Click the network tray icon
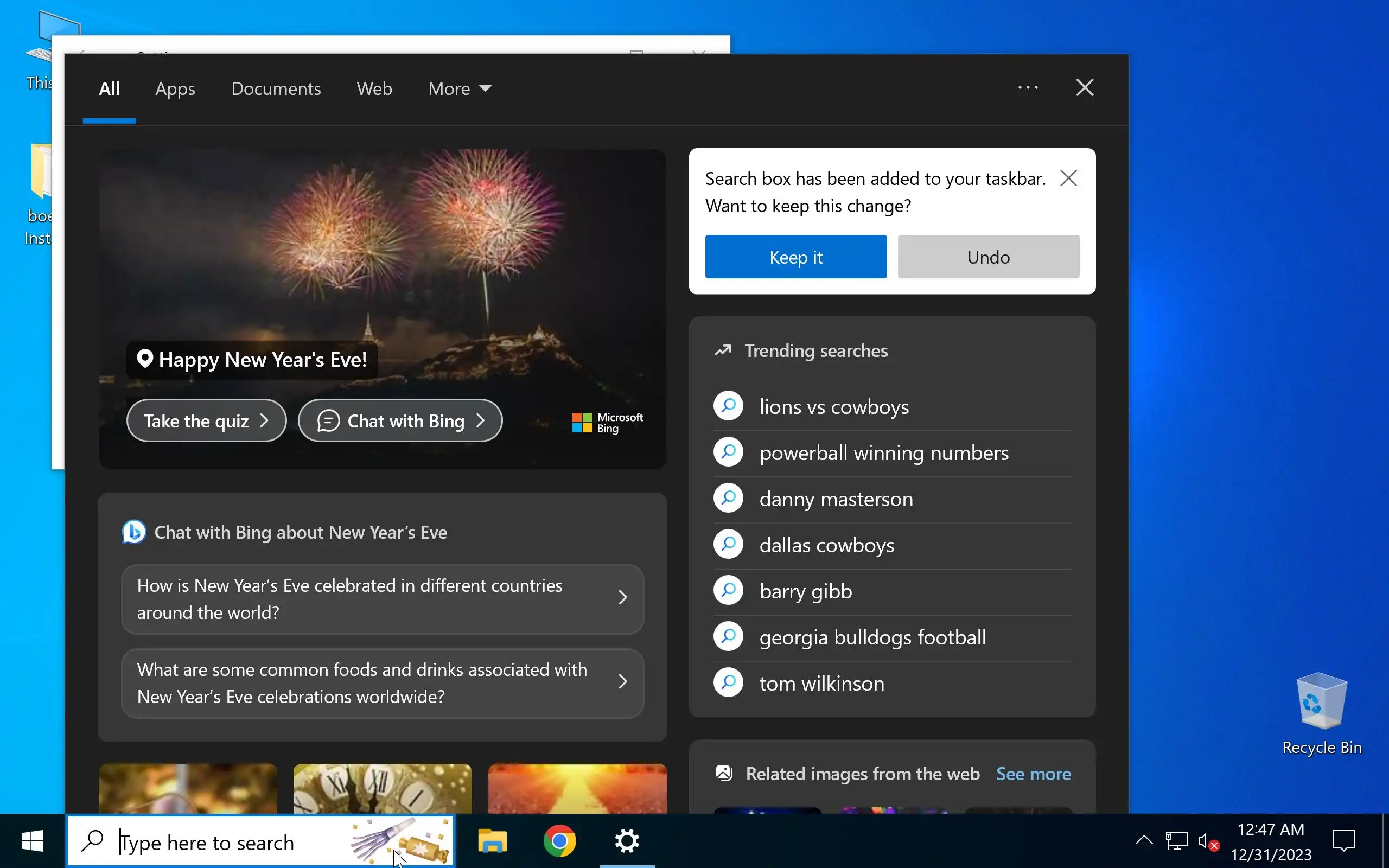Screen dimensions: 1389x868 click(1176, 841)
